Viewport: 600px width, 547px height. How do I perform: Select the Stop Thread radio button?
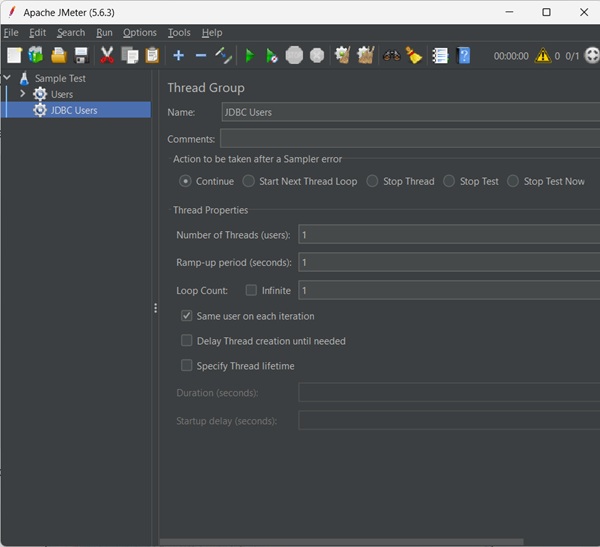tap(372, 181)
